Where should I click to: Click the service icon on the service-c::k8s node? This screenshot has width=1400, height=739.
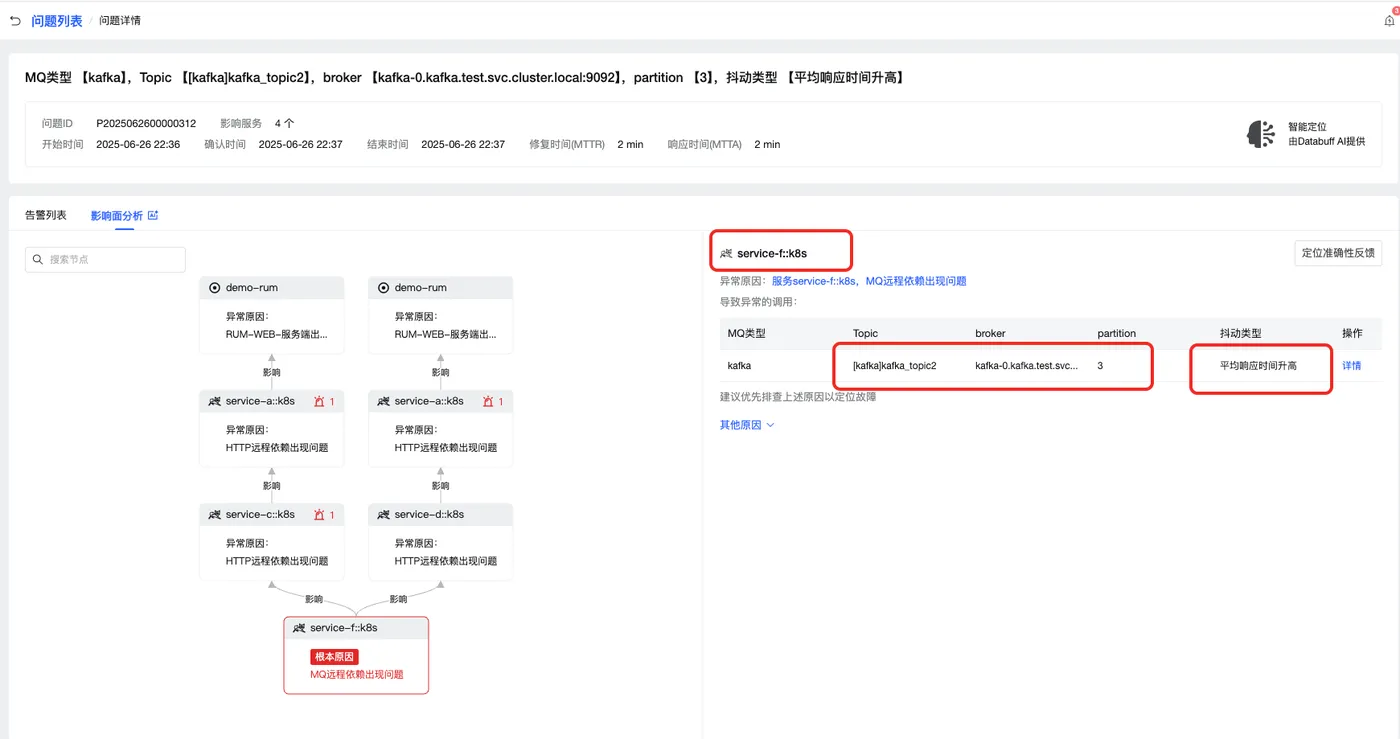pyautogui.click(x=214, y=515)
